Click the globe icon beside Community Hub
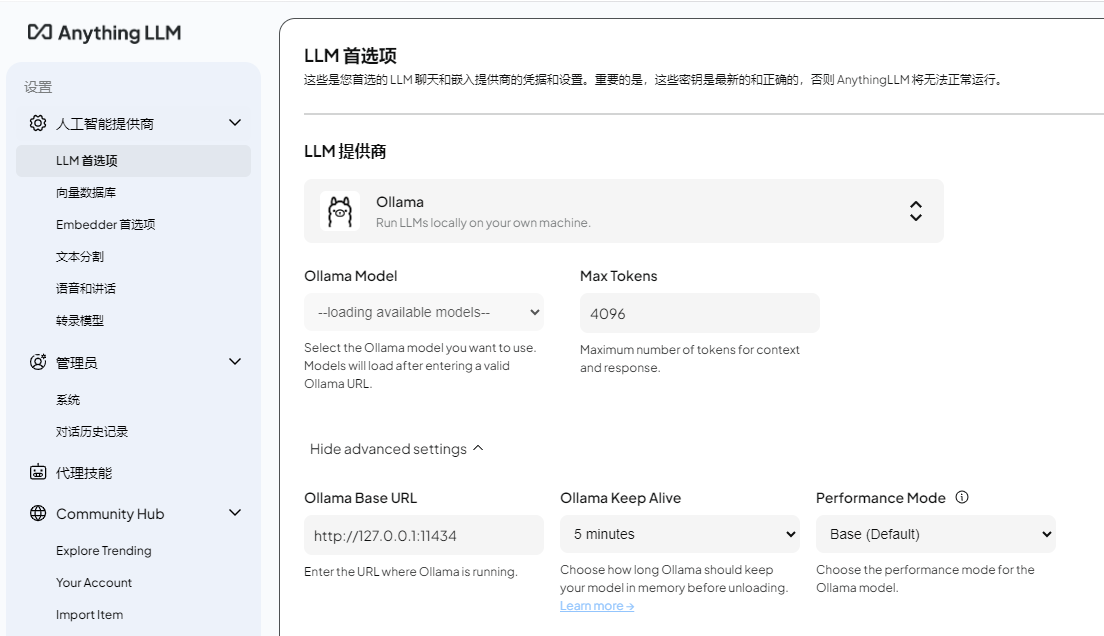The height and width of the screenshot is (636, 1104). click(x=38, y=513)
